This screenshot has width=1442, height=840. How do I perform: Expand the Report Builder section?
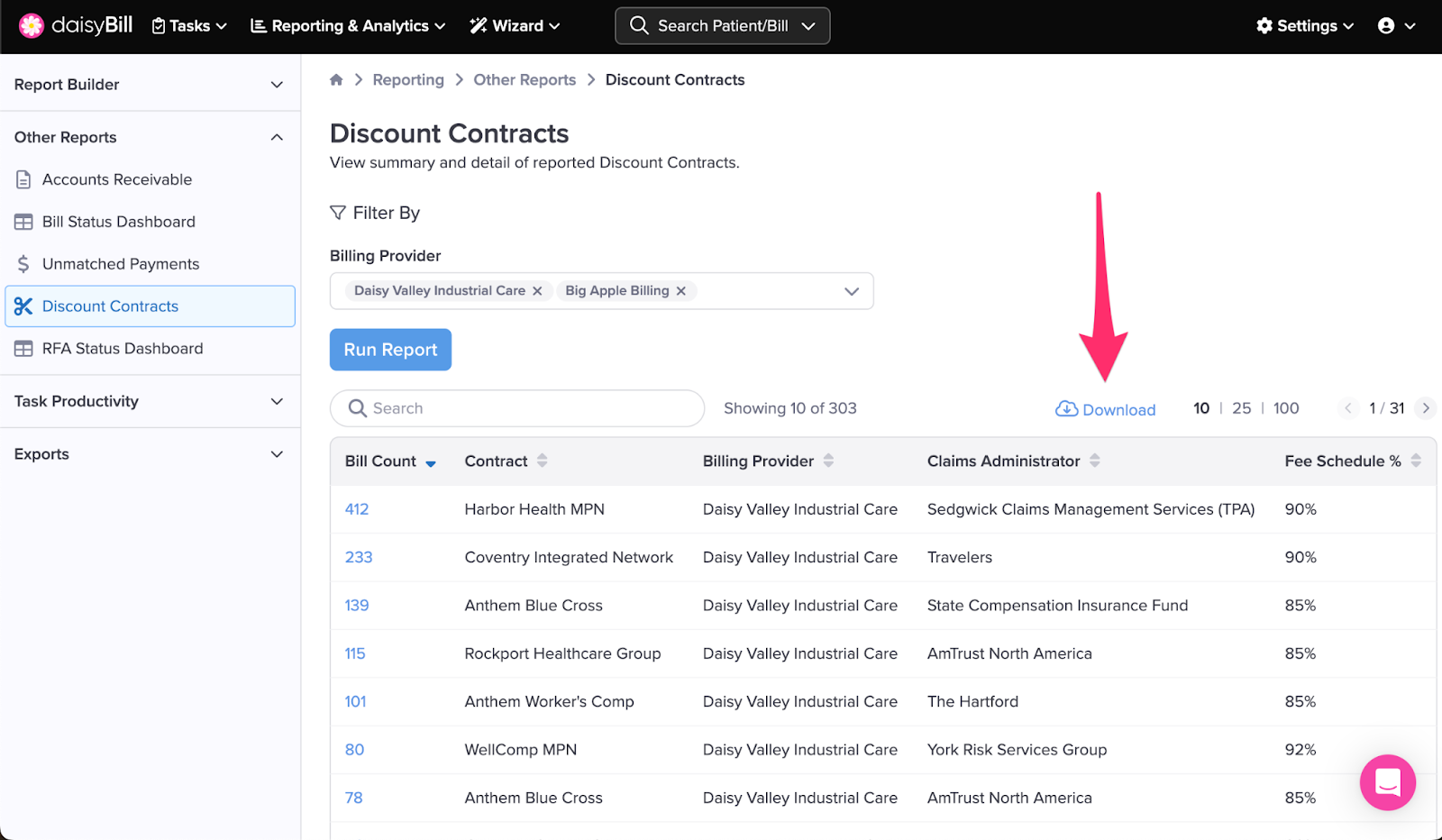[x=277, y=85]
